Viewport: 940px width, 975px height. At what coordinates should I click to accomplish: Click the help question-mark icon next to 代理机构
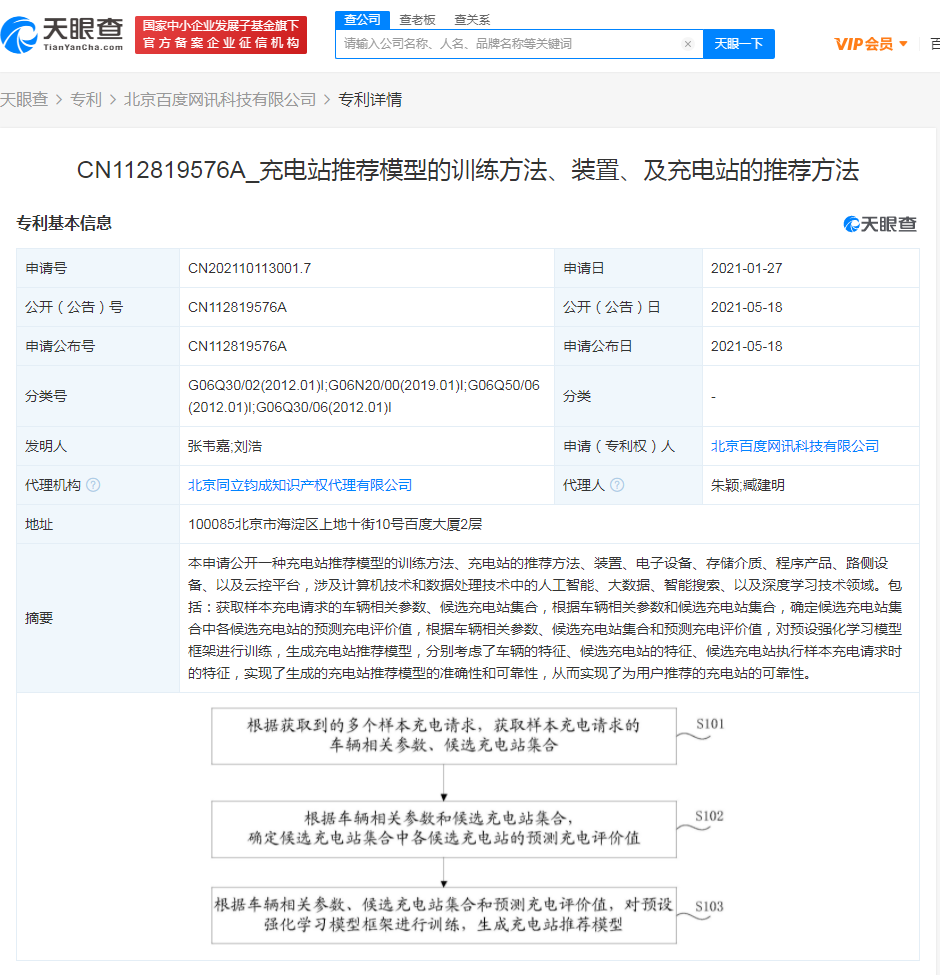(92, 485)
